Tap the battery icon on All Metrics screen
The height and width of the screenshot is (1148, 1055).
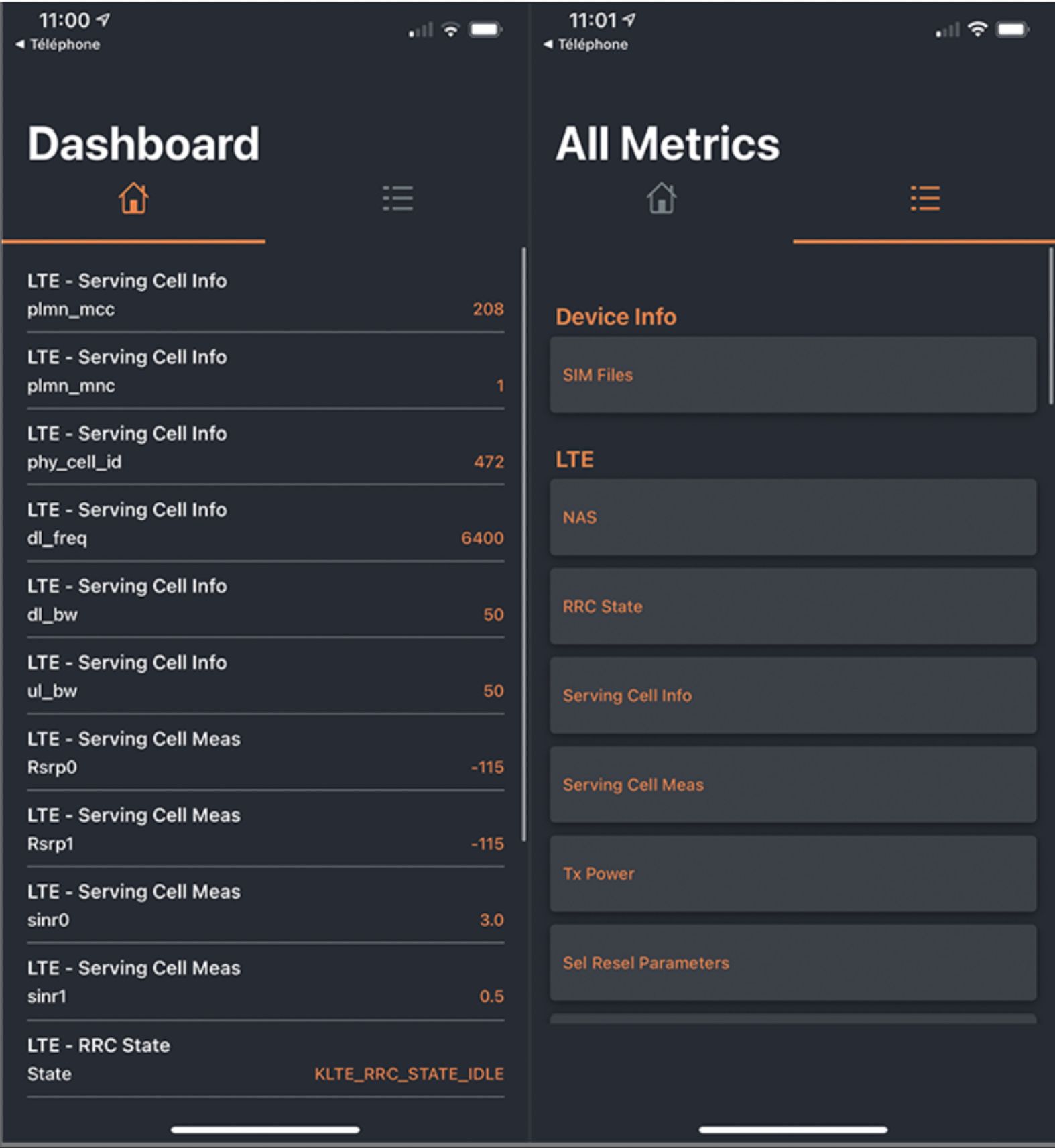(x=1012, y=30)
